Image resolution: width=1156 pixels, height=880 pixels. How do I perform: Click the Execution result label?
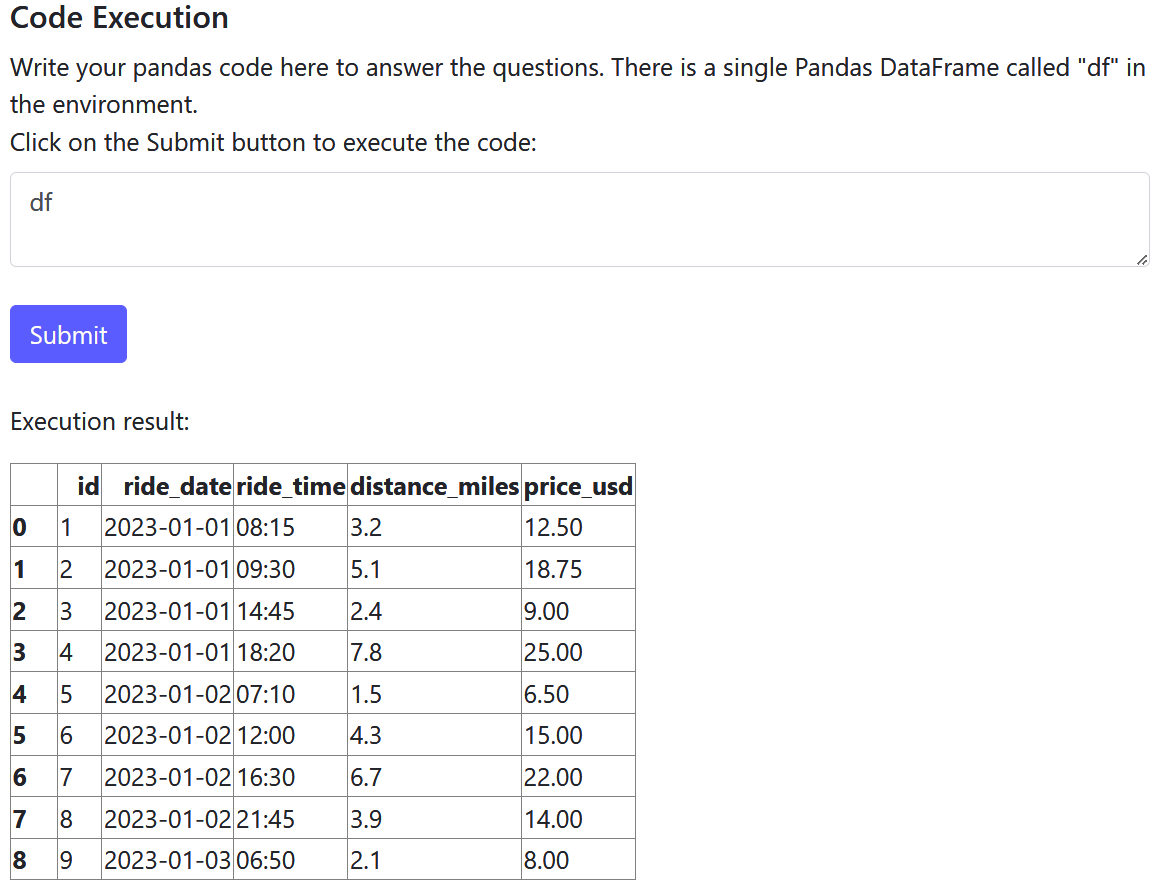(x=100, y=421)
